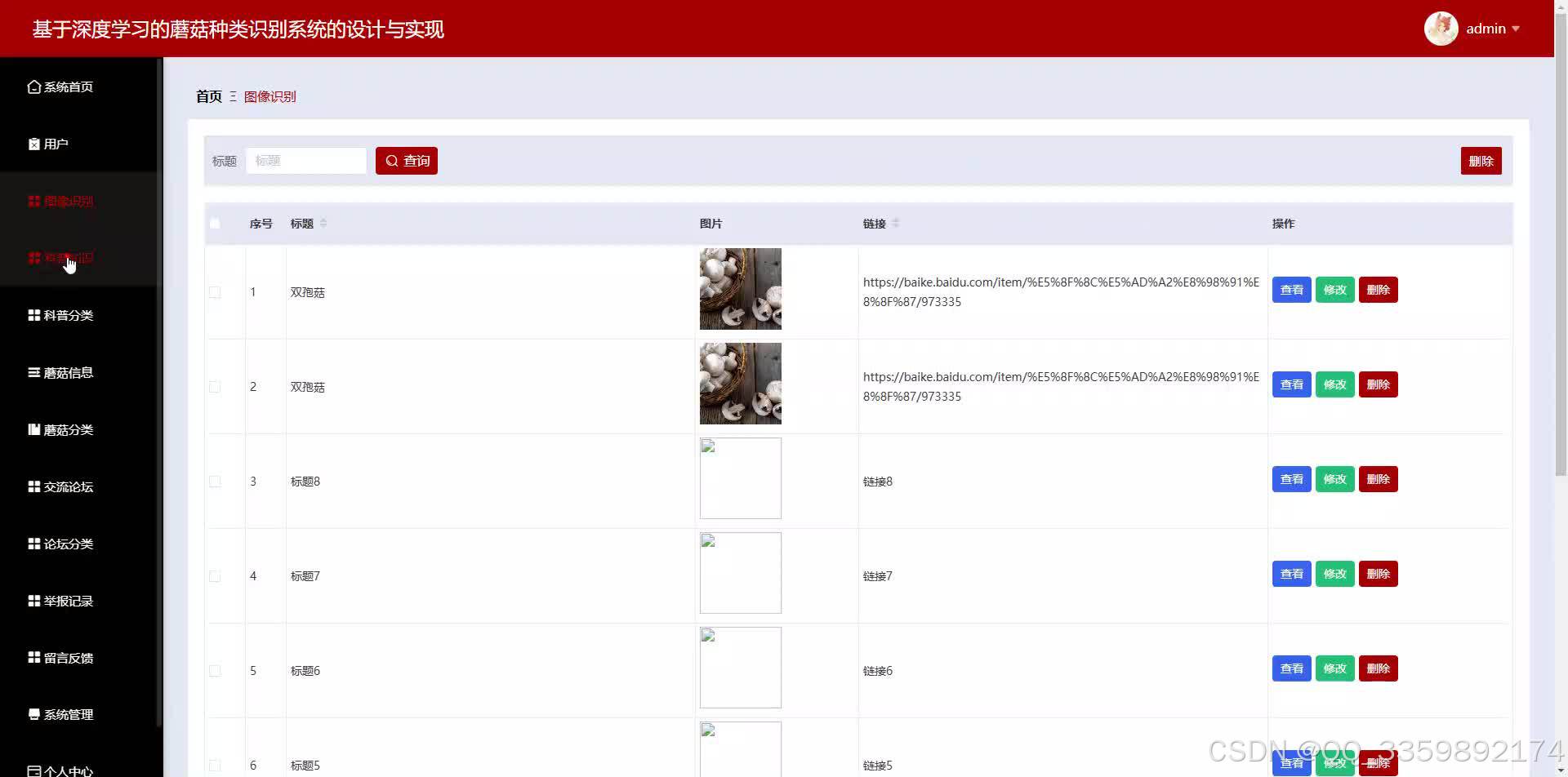Click 查看 for row 标题8
Screen dimensions: 1568x777
(x=1291, y=479)
